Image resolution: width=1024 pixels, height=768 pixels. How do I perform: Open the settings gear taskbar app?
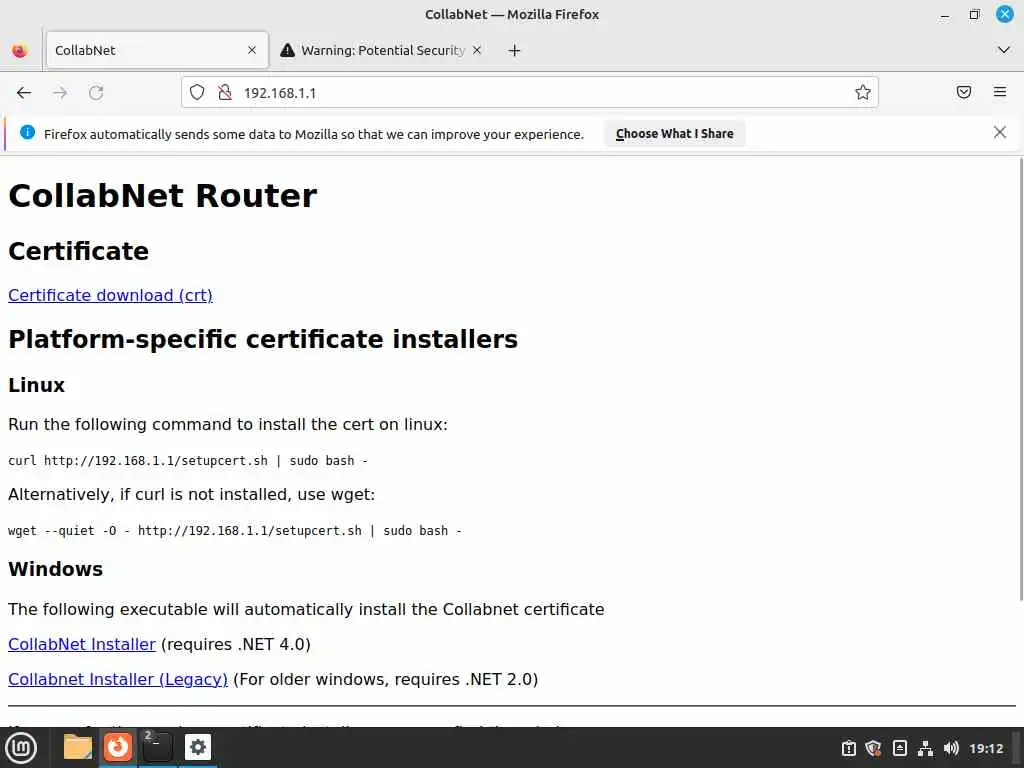tap(198, 747)
